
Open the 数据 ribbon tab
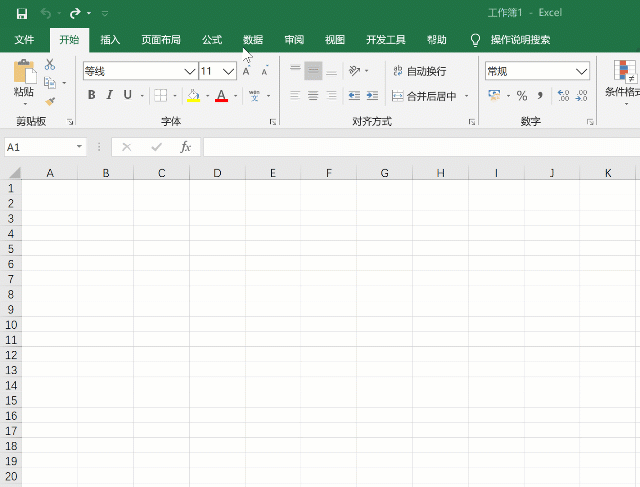[252, 40]
